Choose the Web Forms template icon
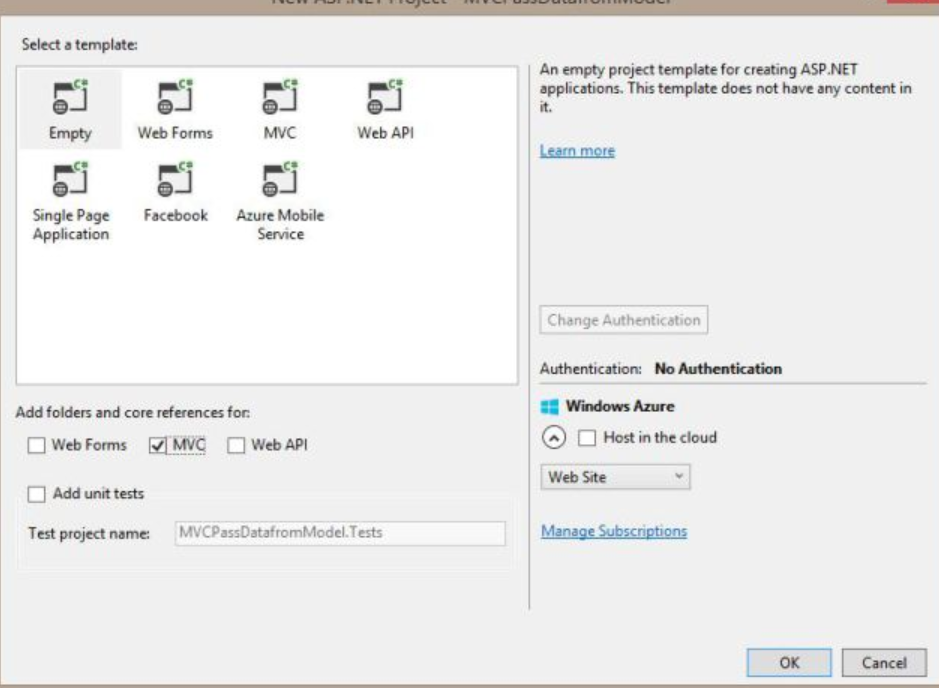The height and width of the screenshot is (688, 939). click(175, 97)
